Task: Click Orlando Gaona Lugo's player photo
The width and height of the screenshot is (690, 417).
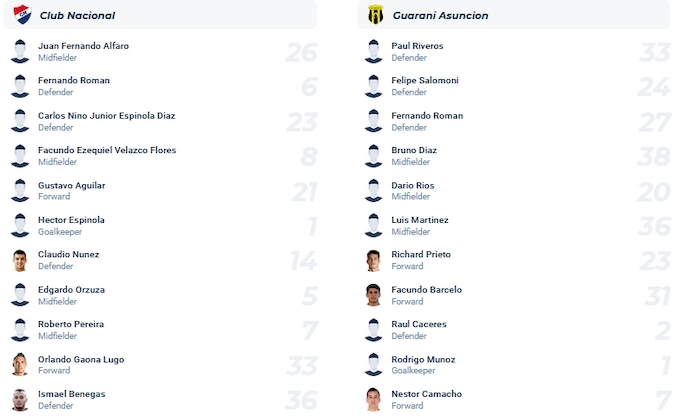Action: tap(20, 365)
